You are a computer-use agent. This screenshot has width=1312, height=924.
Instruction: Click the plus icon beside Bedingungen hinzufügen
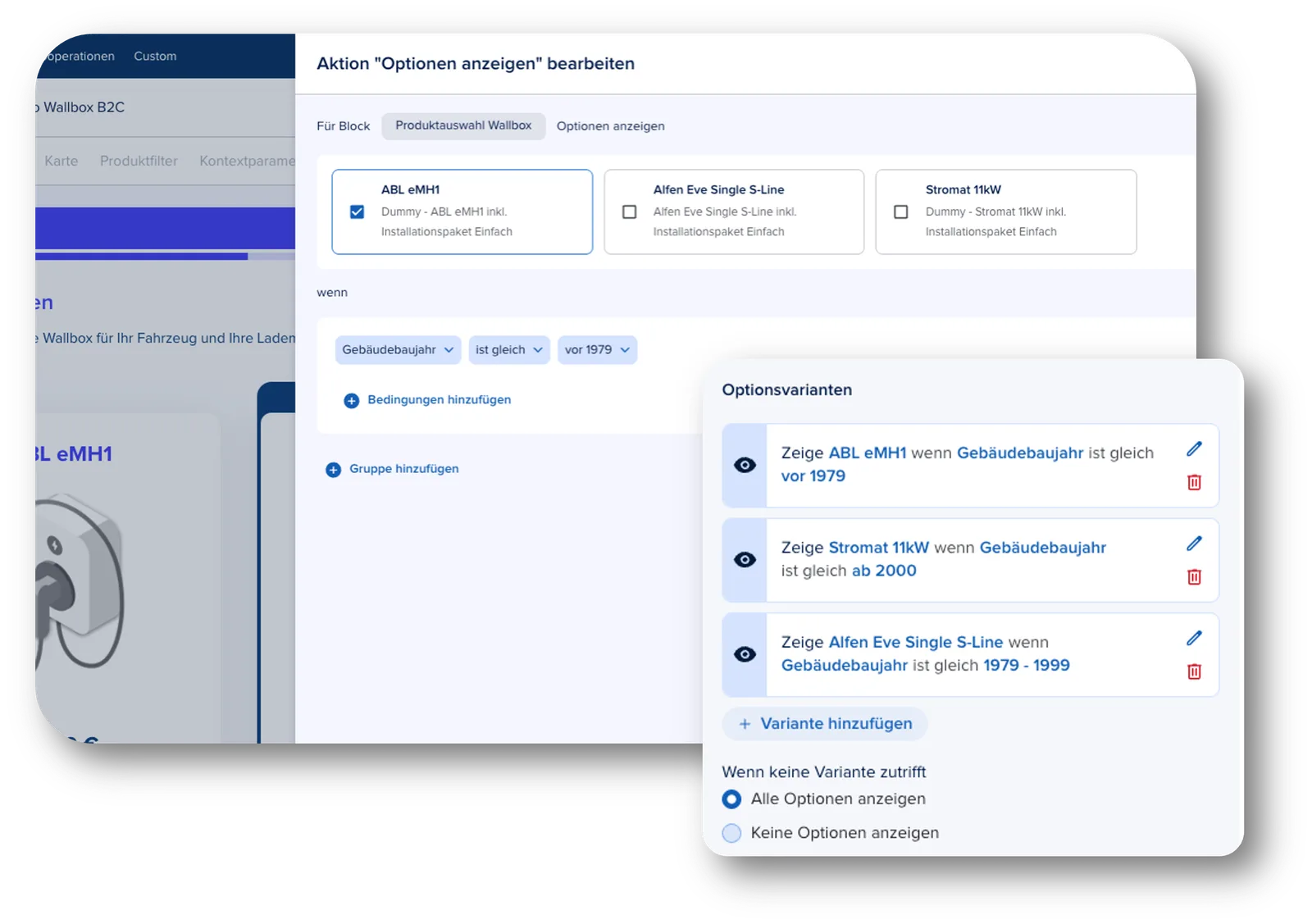pos(351,401)
